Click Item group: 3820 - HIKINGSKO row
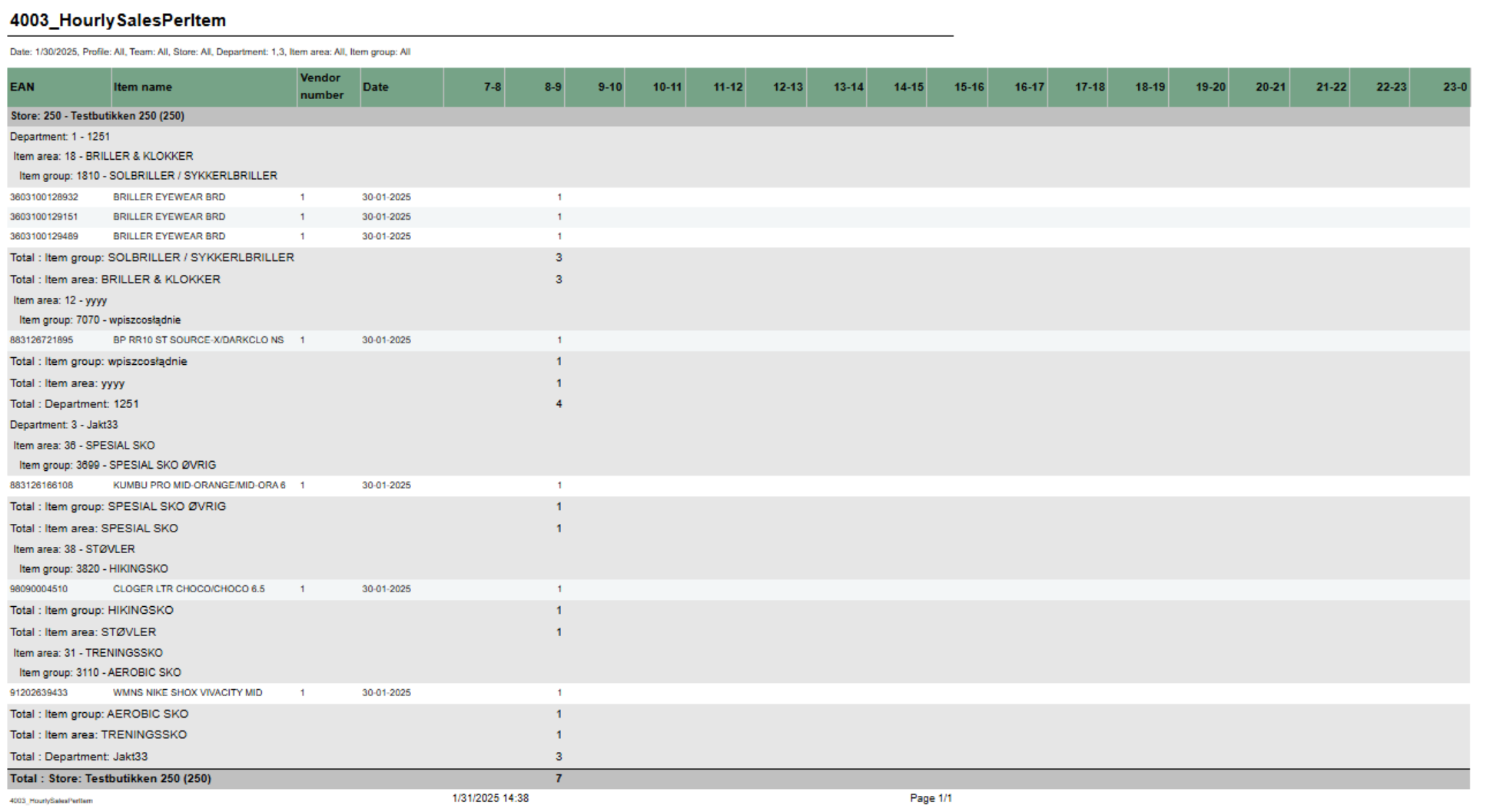The image size is (1487, 812). click(93, 569)
